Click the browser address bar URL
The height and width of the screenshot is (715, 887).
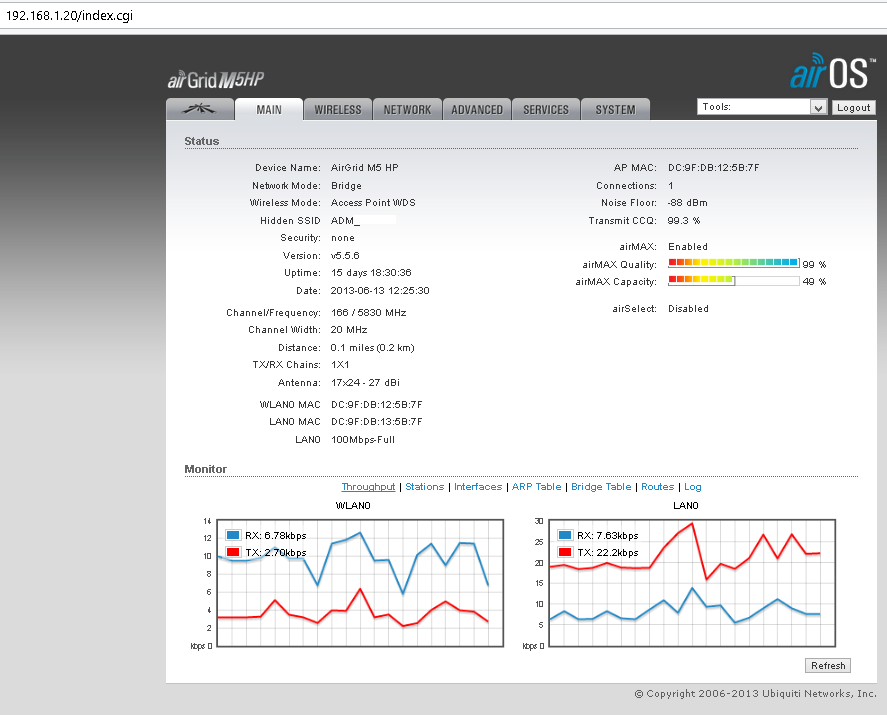(x=70, y=15)
